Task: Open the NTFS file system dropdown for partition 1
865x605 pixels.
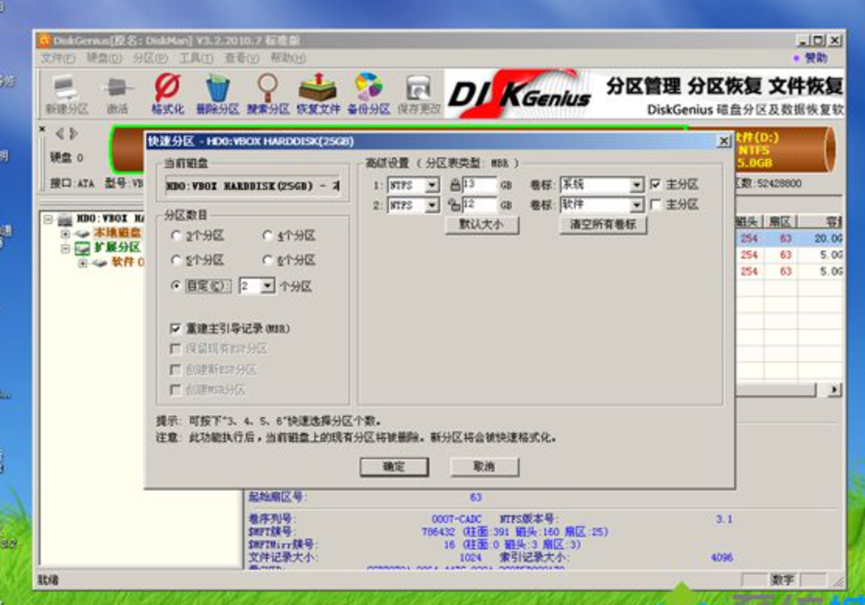Action: [432, 185]
